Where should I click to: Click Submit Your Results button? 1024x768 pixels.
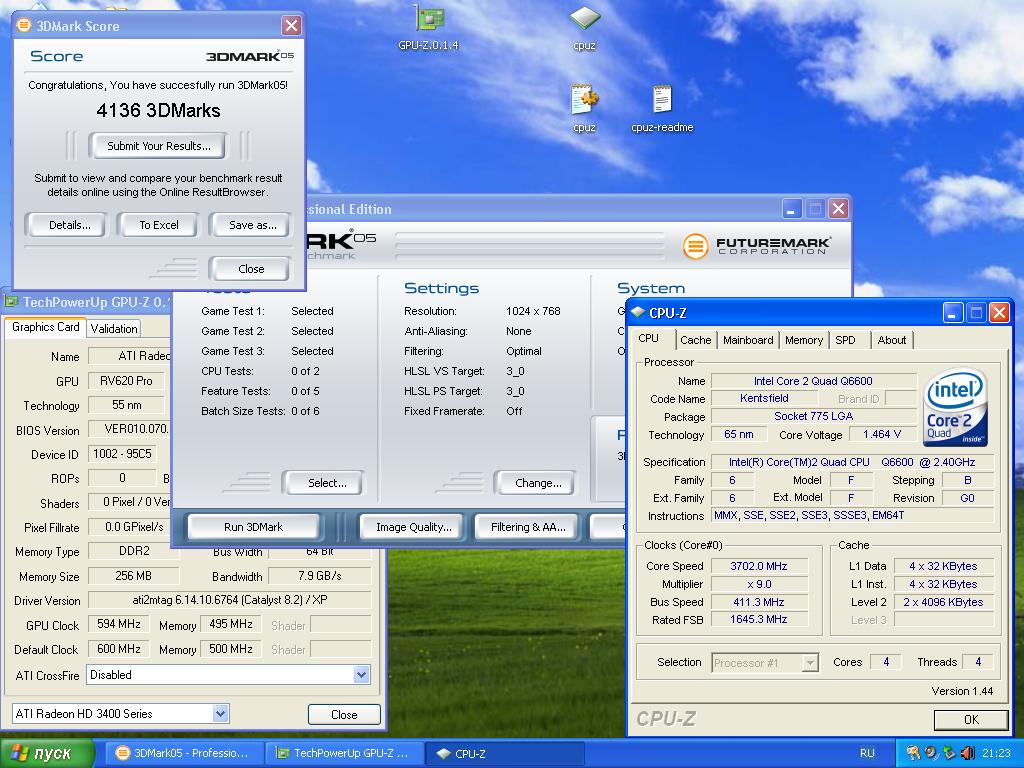pos(159,146)
